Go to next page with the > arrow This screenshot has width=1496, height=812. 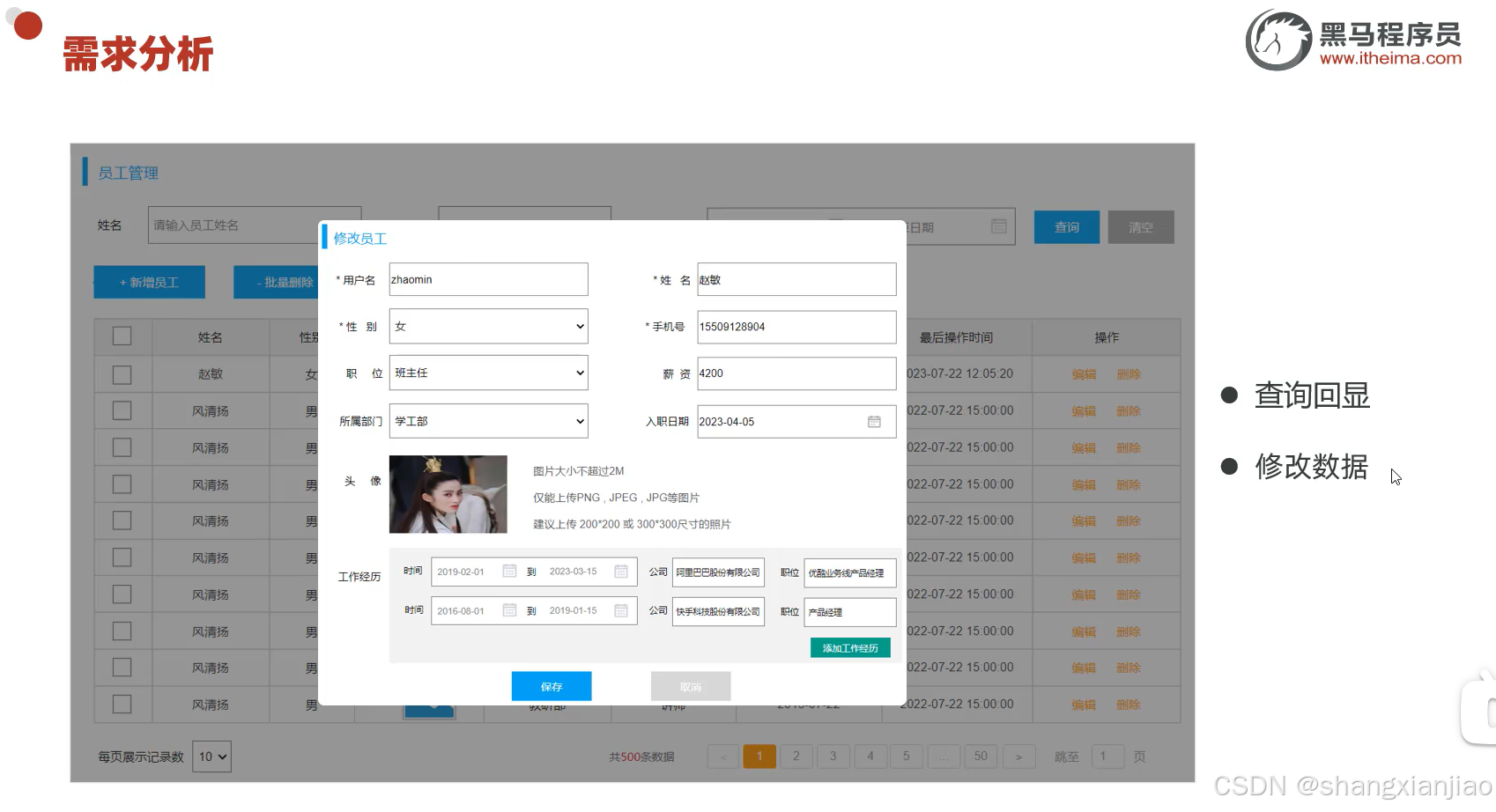coord(1018,756)
